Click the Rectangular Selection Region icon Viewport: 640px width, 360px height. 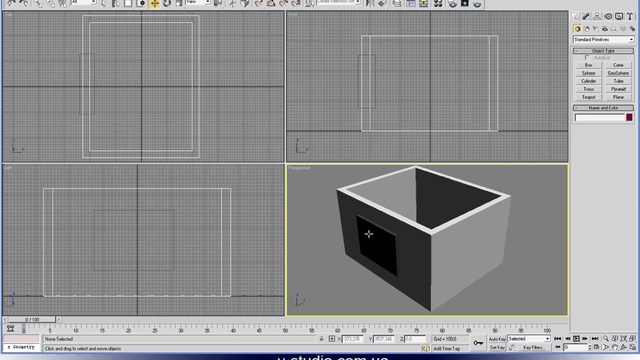tap(128, 3)
